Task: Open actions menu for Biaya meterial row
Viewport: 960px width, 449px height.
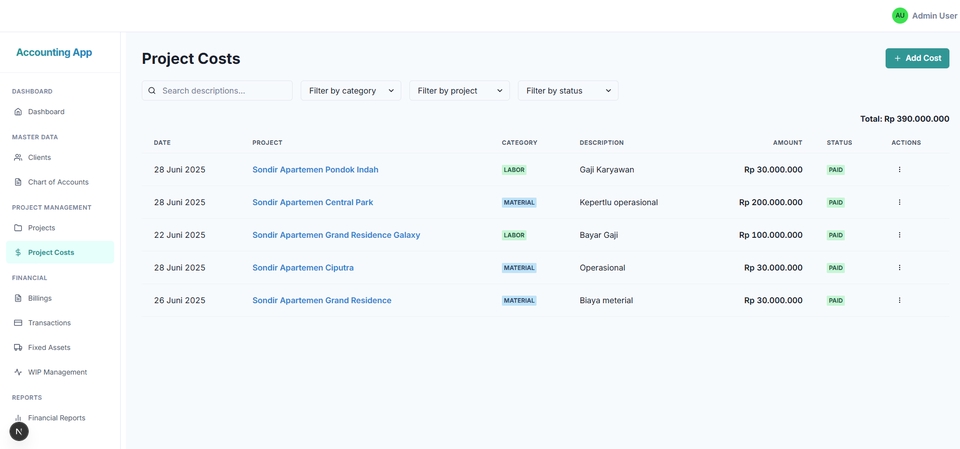Action: (899, 300)
